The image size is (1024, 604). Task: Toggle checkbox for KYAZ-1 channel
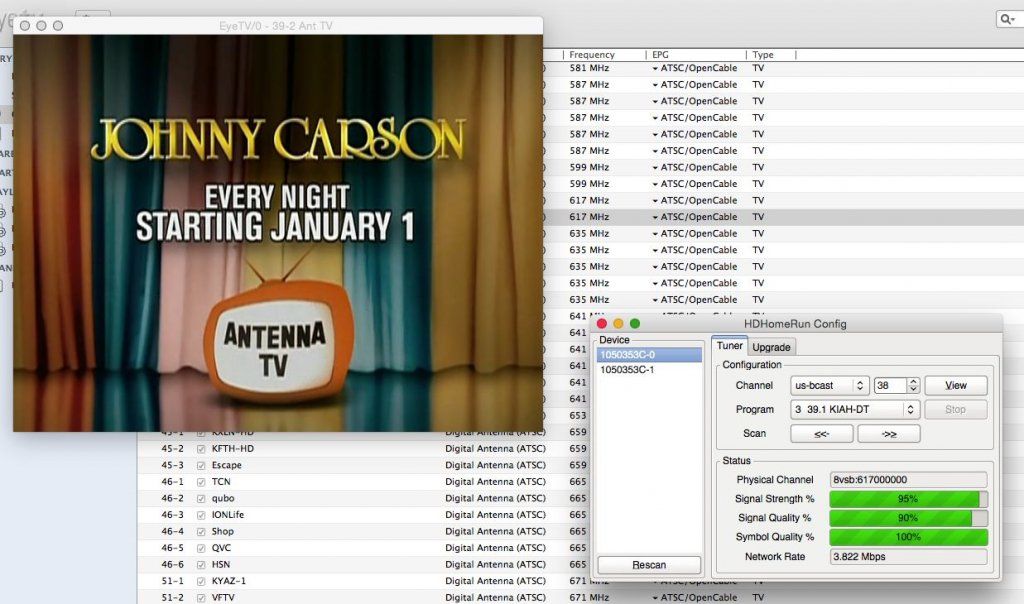pos(201,581)
